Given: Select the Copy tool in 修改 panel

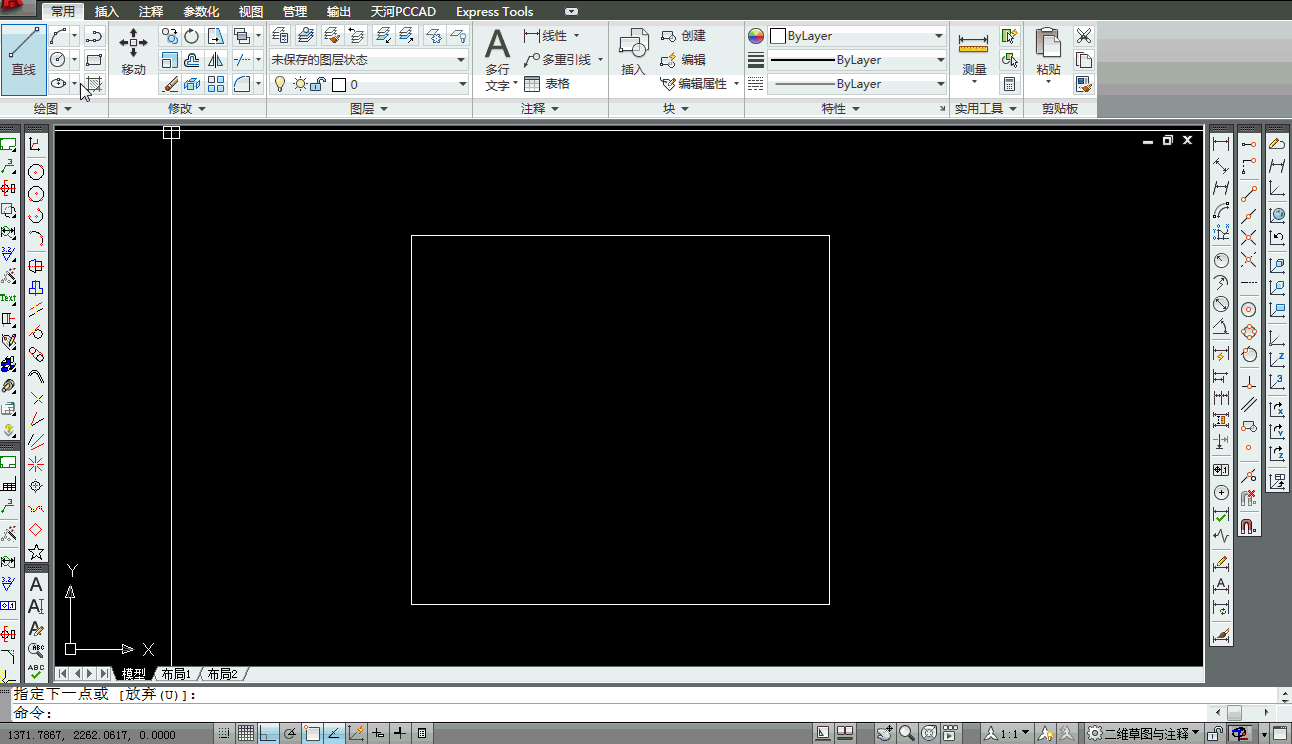Looking at the screenshot, I should coord(169,36).
